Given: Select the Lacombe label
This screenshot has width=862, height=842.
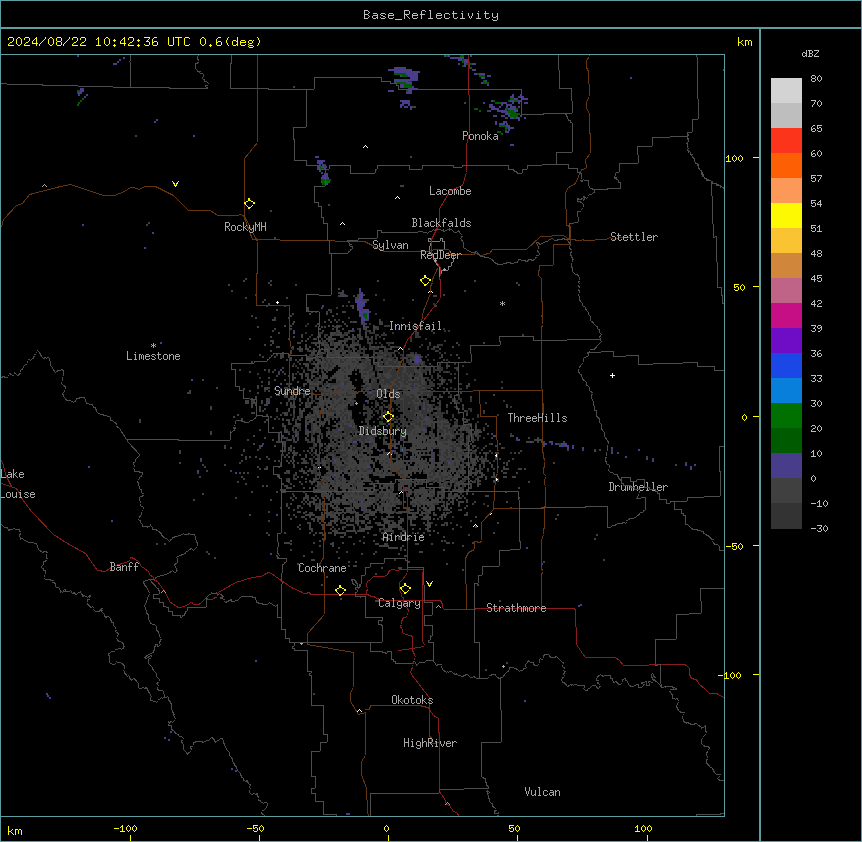Looking at the screenshot, I should (450, 191).
